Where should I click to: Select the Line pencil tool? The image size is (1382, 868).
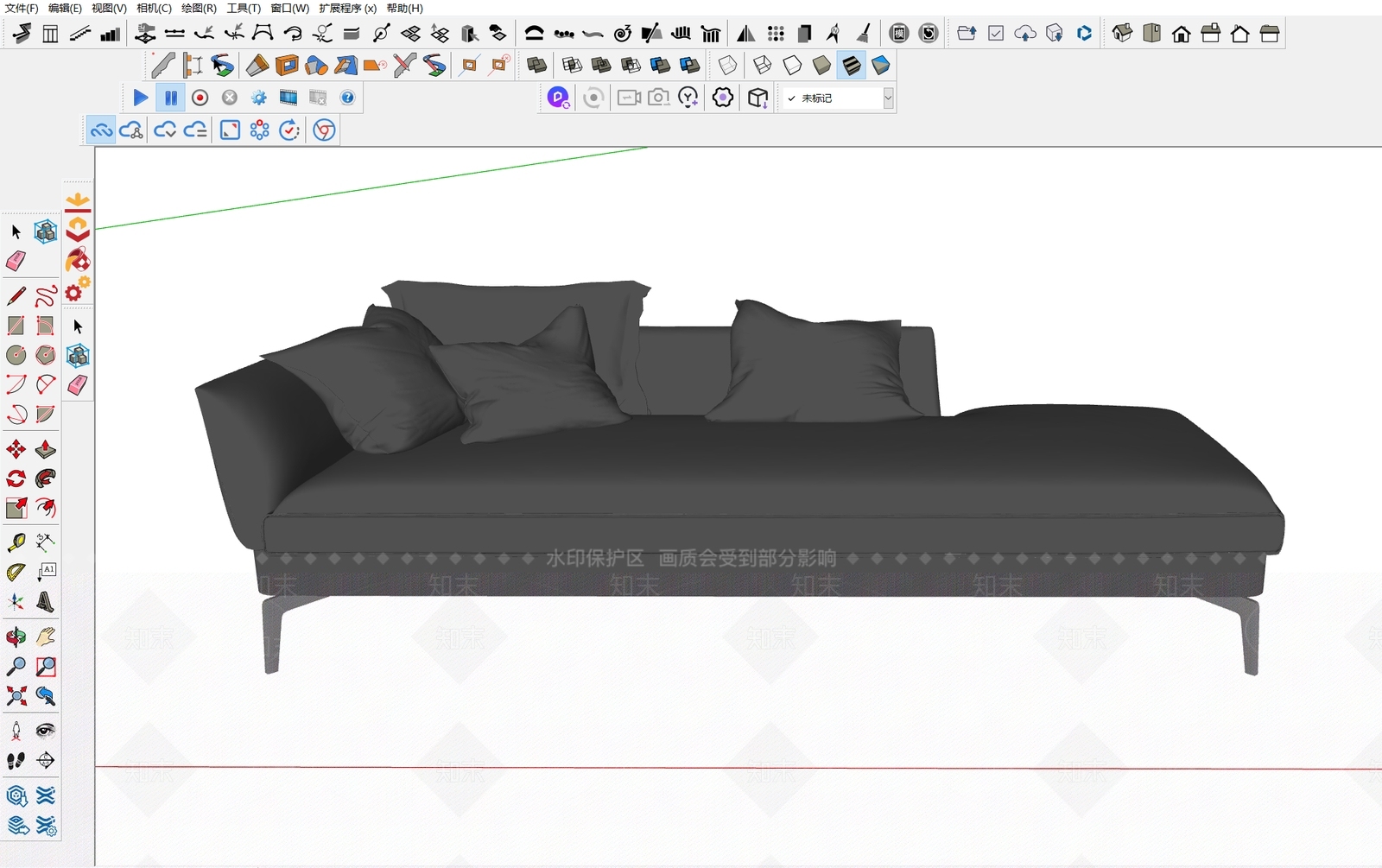pyautogui.click(x=16, y=296)
